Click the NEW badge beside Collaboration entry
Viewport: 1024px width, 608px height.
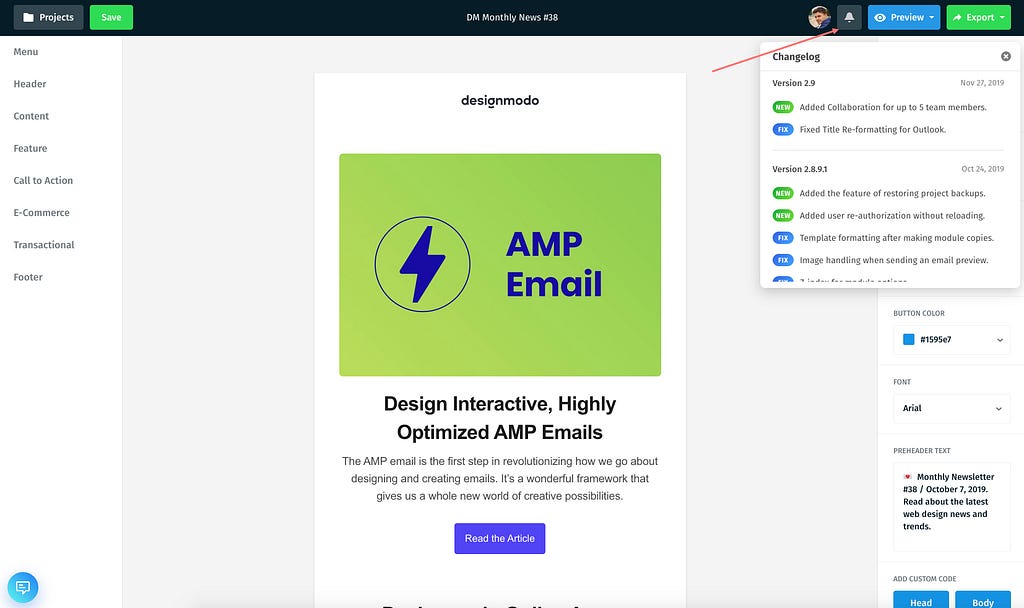(783, 107)
